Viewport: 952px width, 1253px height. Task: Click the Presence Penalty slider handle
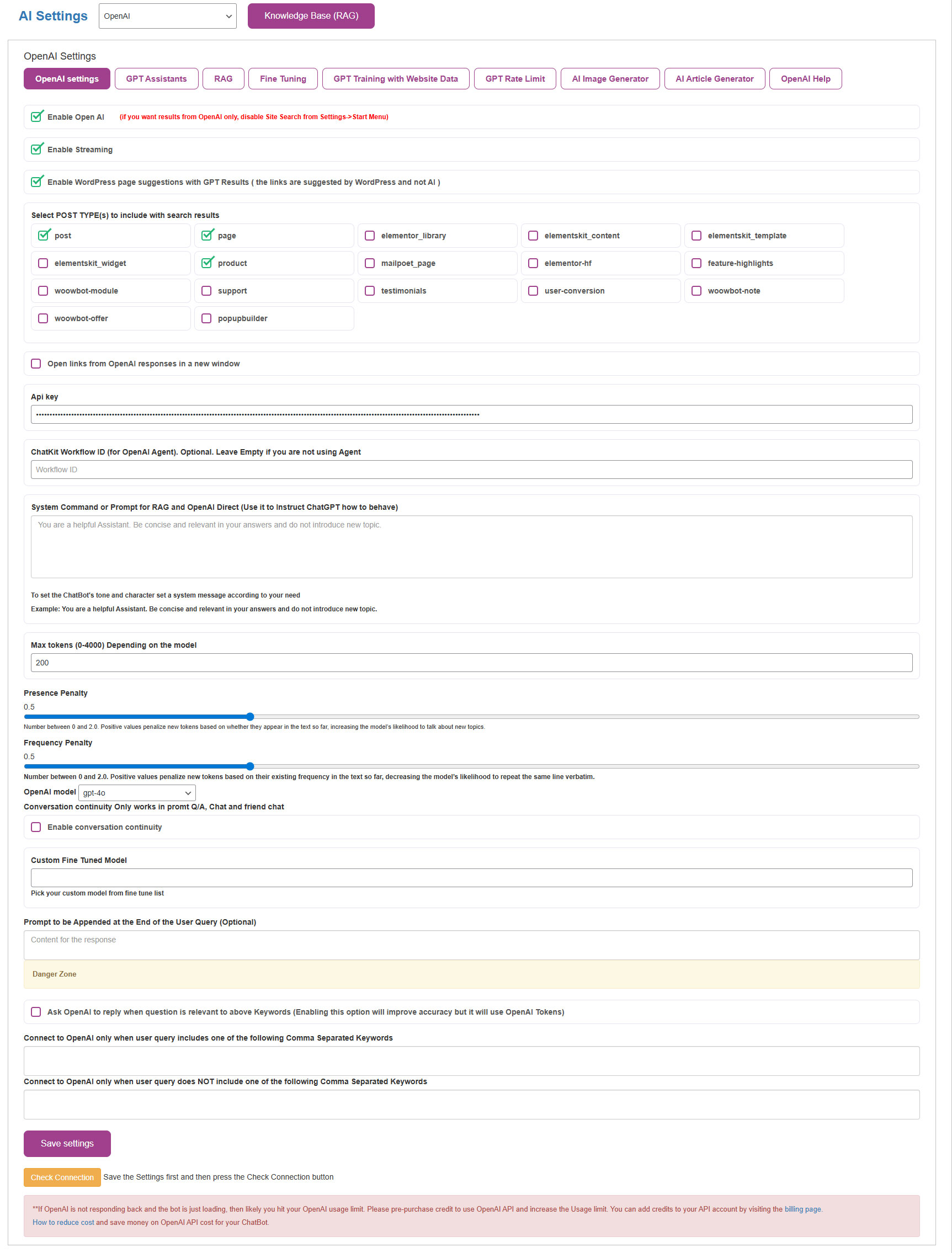click(x=250, y=717)
